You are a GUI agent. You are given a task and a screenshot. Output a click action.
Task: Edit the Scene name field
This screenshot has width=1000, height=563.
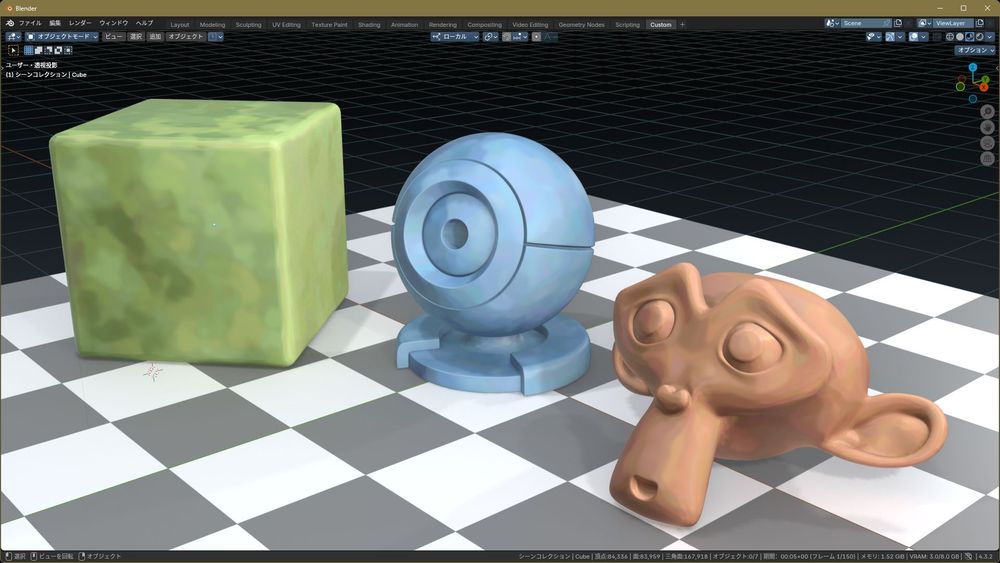coord(866,23)
